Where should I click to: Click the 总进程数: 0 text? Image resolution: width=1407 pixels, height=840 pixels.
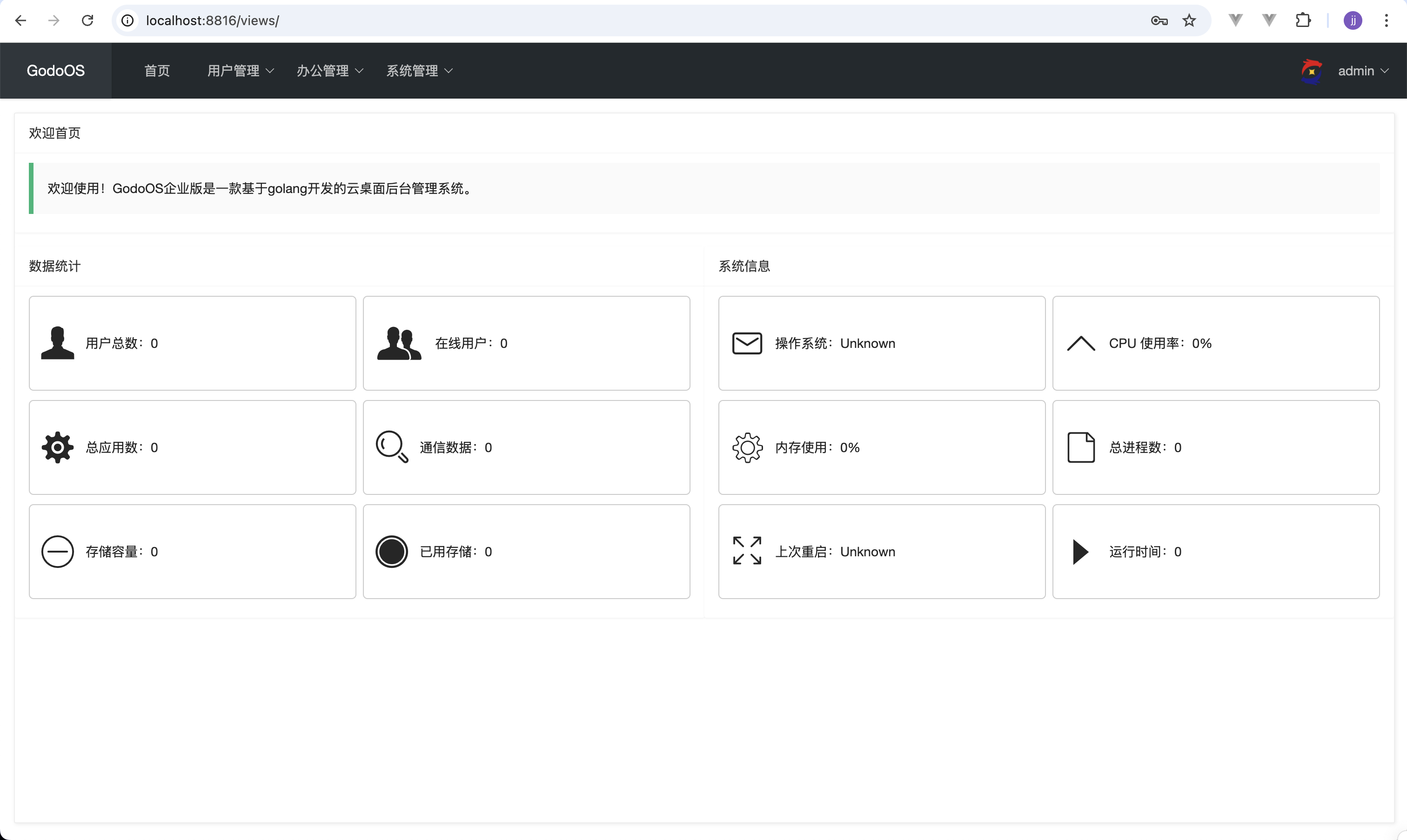tap(1145, 448)
